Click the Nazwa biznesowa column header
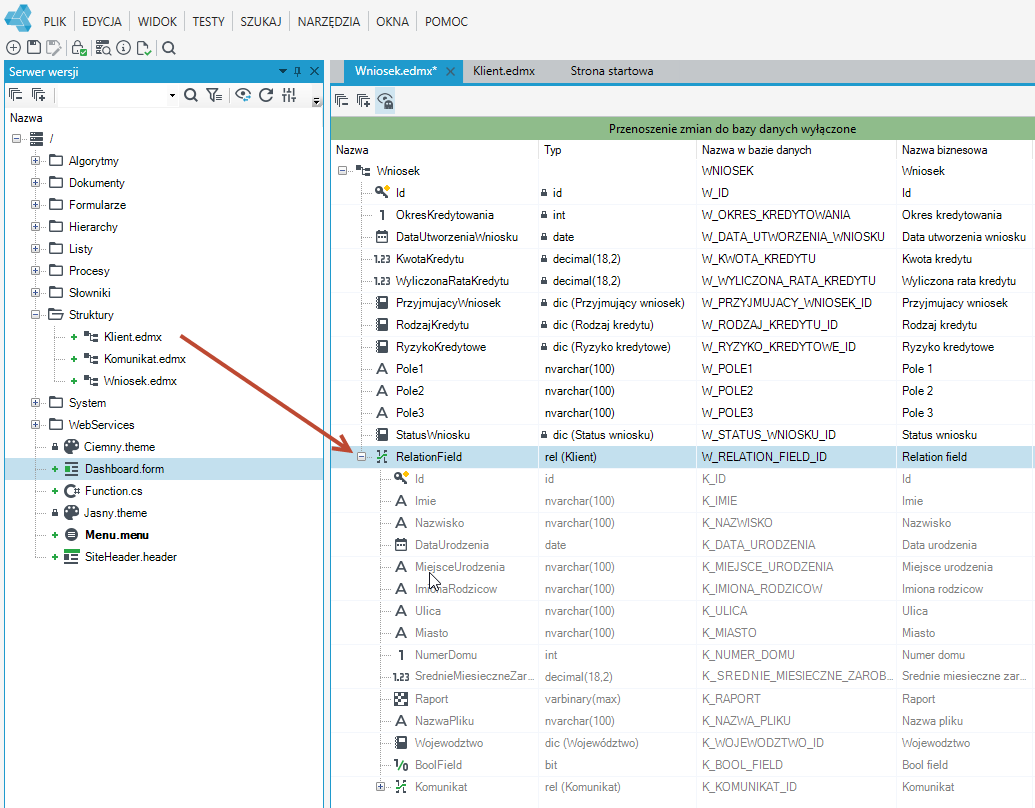The image size is (1035, 808). (x=964, y=150)
